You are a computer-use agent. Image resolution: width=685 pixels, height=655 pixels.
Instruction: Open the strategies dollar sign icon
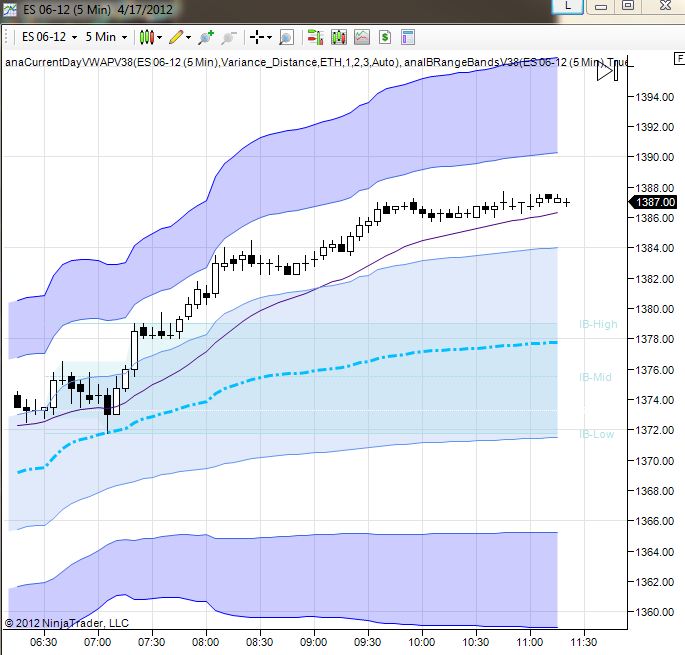(384, 37)
